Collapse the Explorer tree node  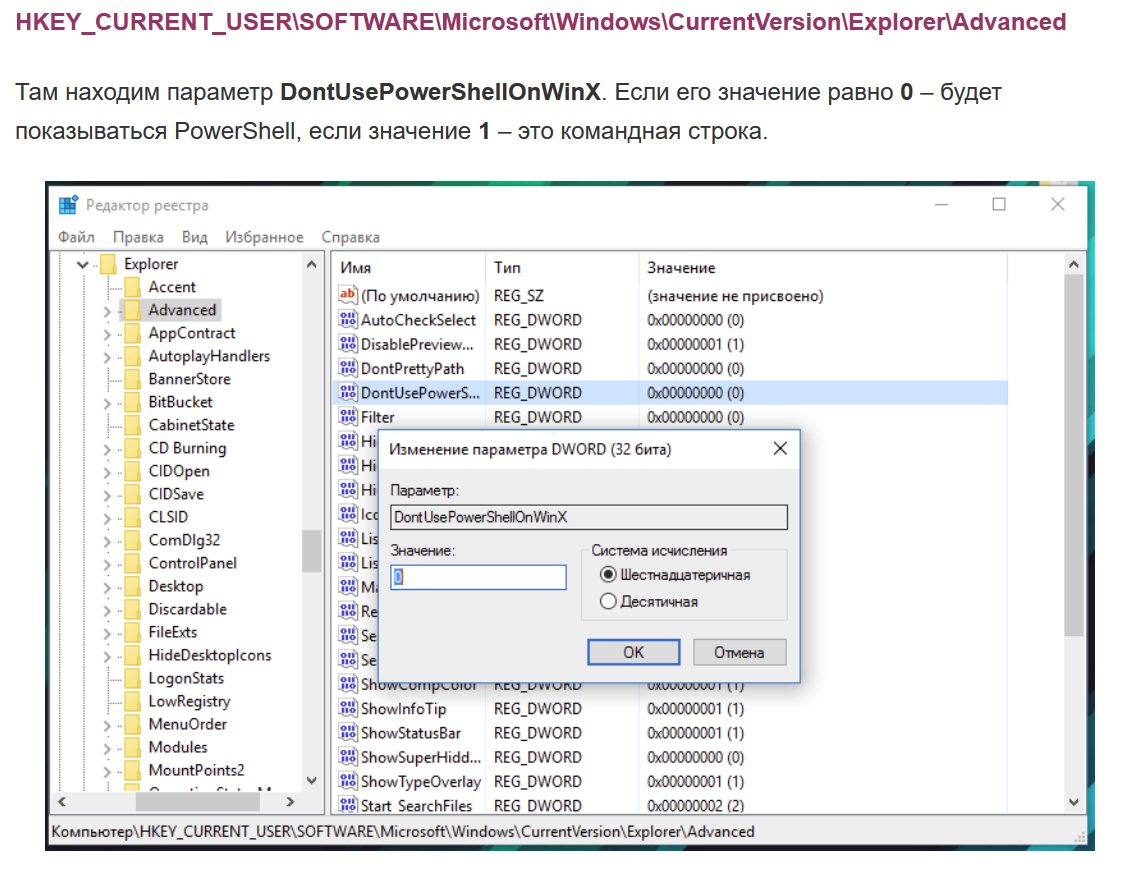[x=83, y=264]
